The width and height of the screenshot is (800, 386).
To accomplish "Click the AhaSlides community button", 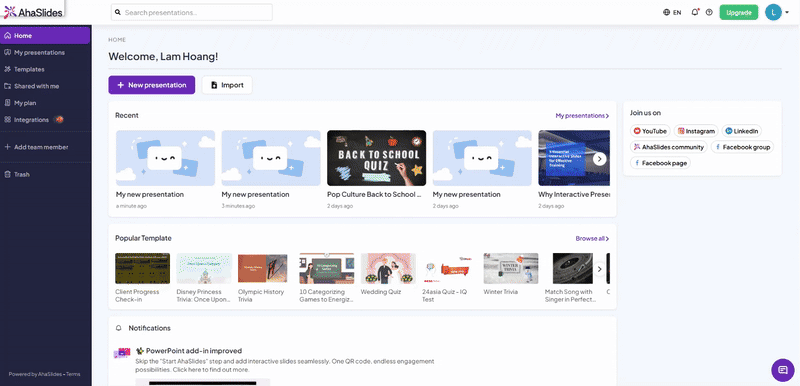I will (669, 147).
